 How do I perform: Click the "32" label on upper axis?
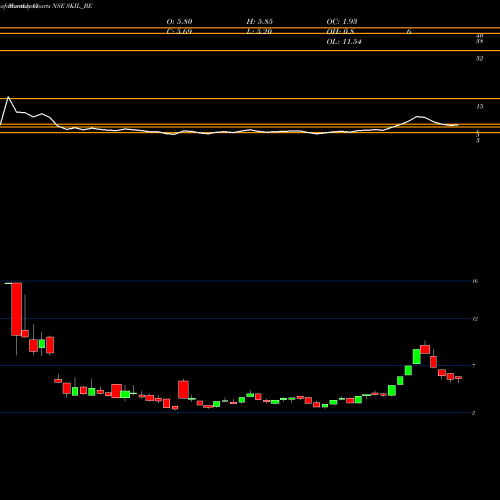pyautogui.click(x=479, y=59)
